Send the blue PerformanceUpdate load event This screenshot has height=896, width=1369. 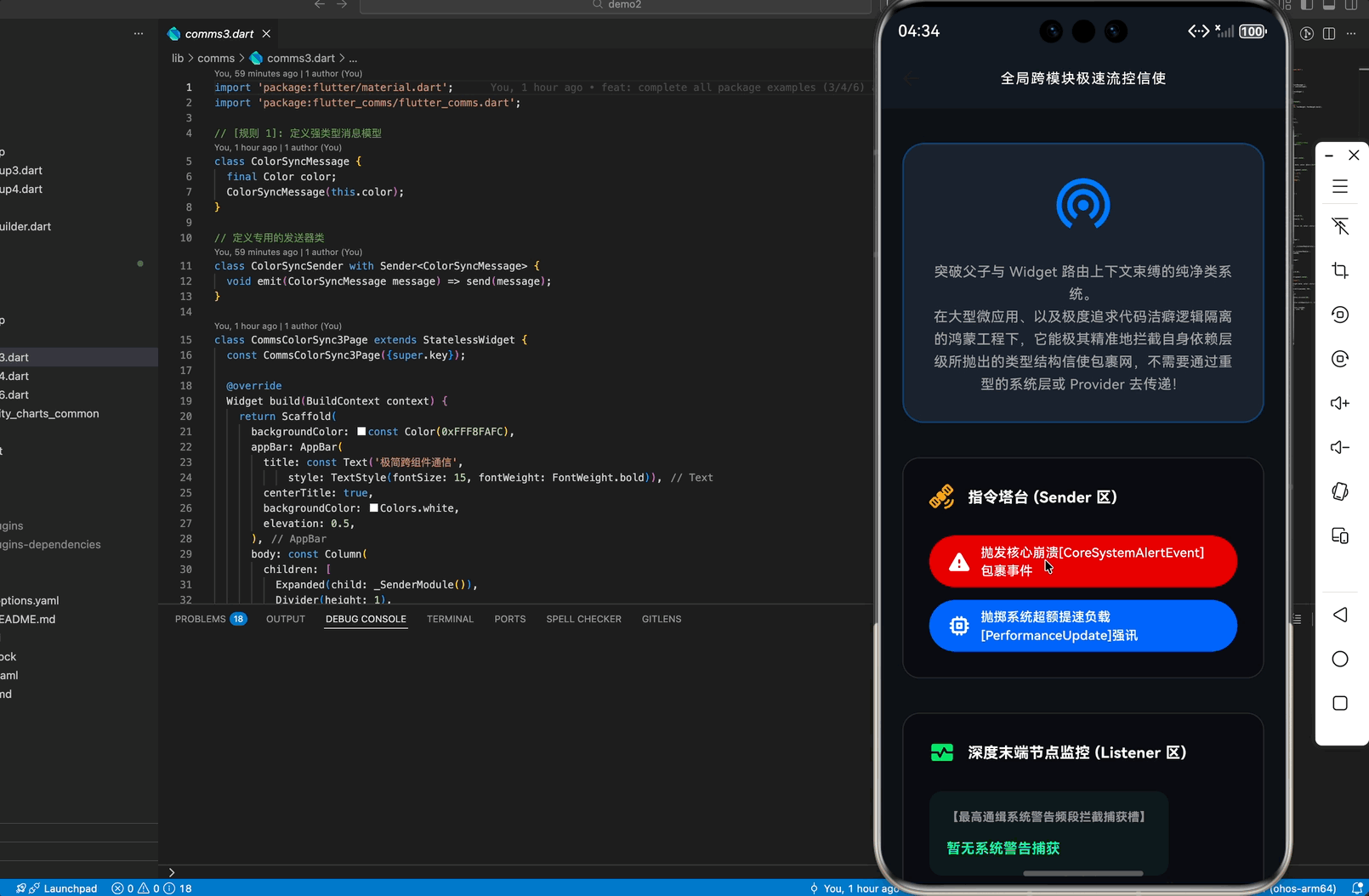pos(1082,626)
